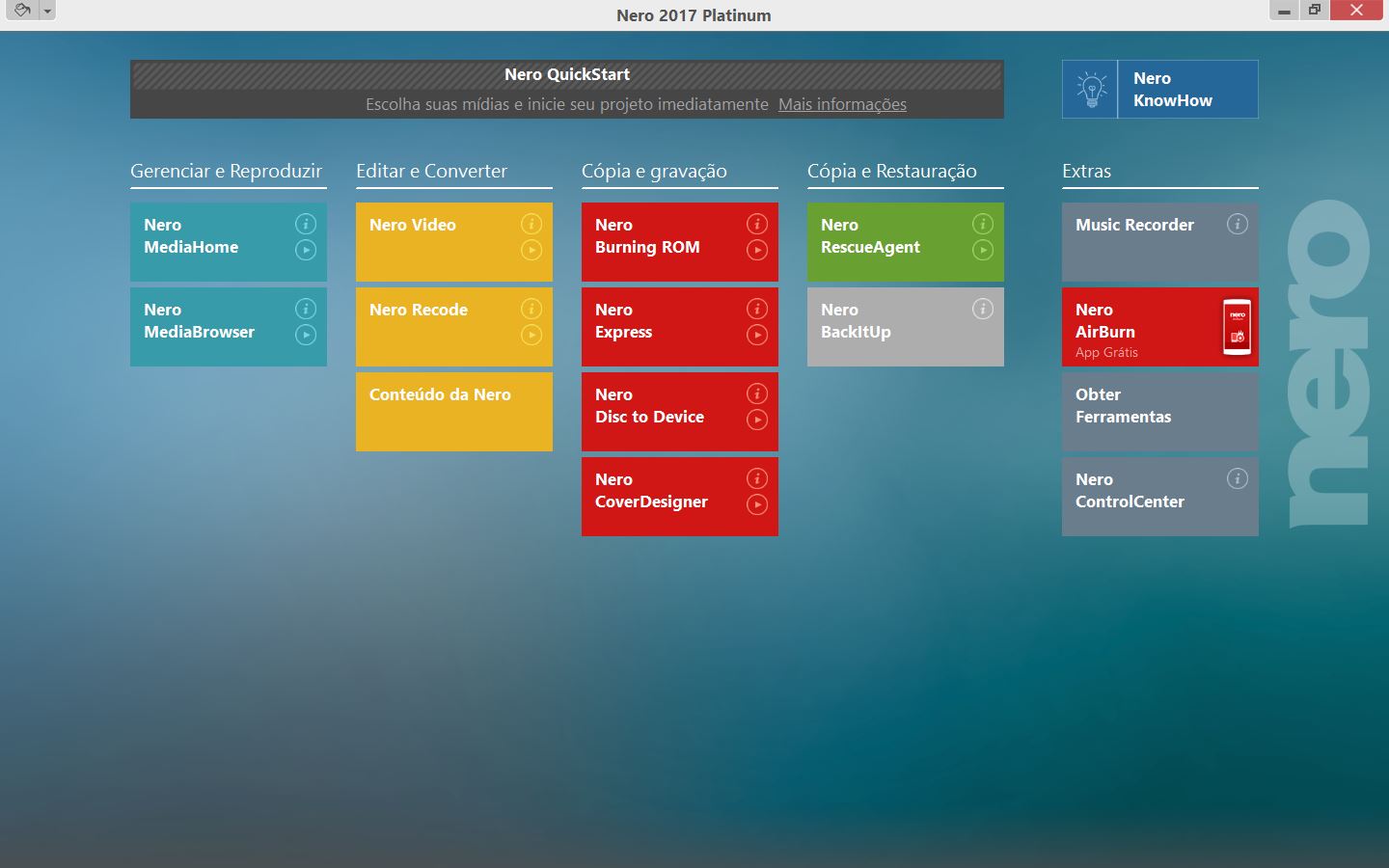The image size is (1389, 868).
Task: Click the info icon on Music Recorder tile
Action: (x=1238, y=224)
